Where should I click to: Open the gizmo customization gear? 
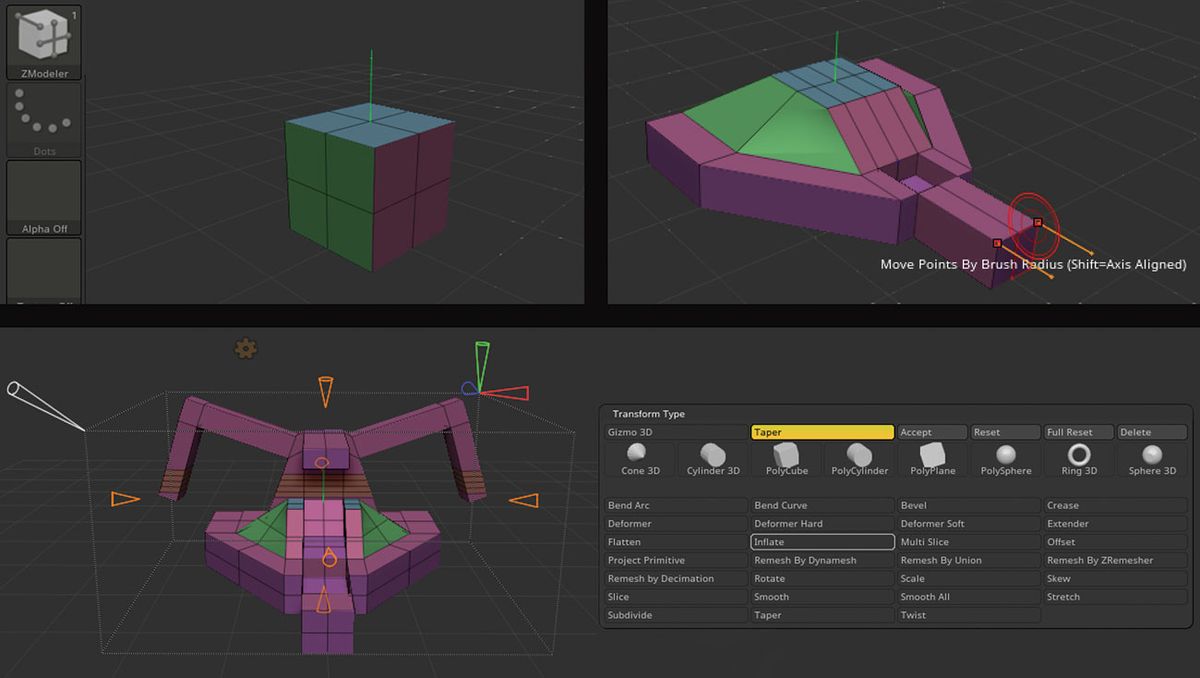coord(245,349)
